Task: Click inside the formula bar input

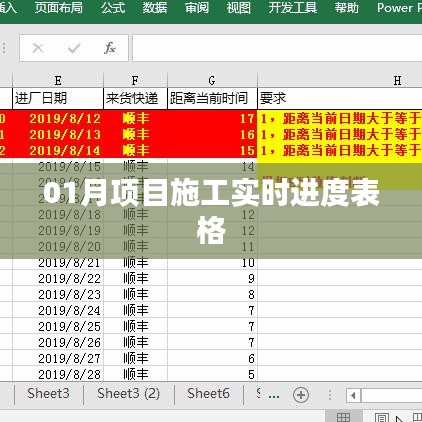Action: [x=277, y=48]
